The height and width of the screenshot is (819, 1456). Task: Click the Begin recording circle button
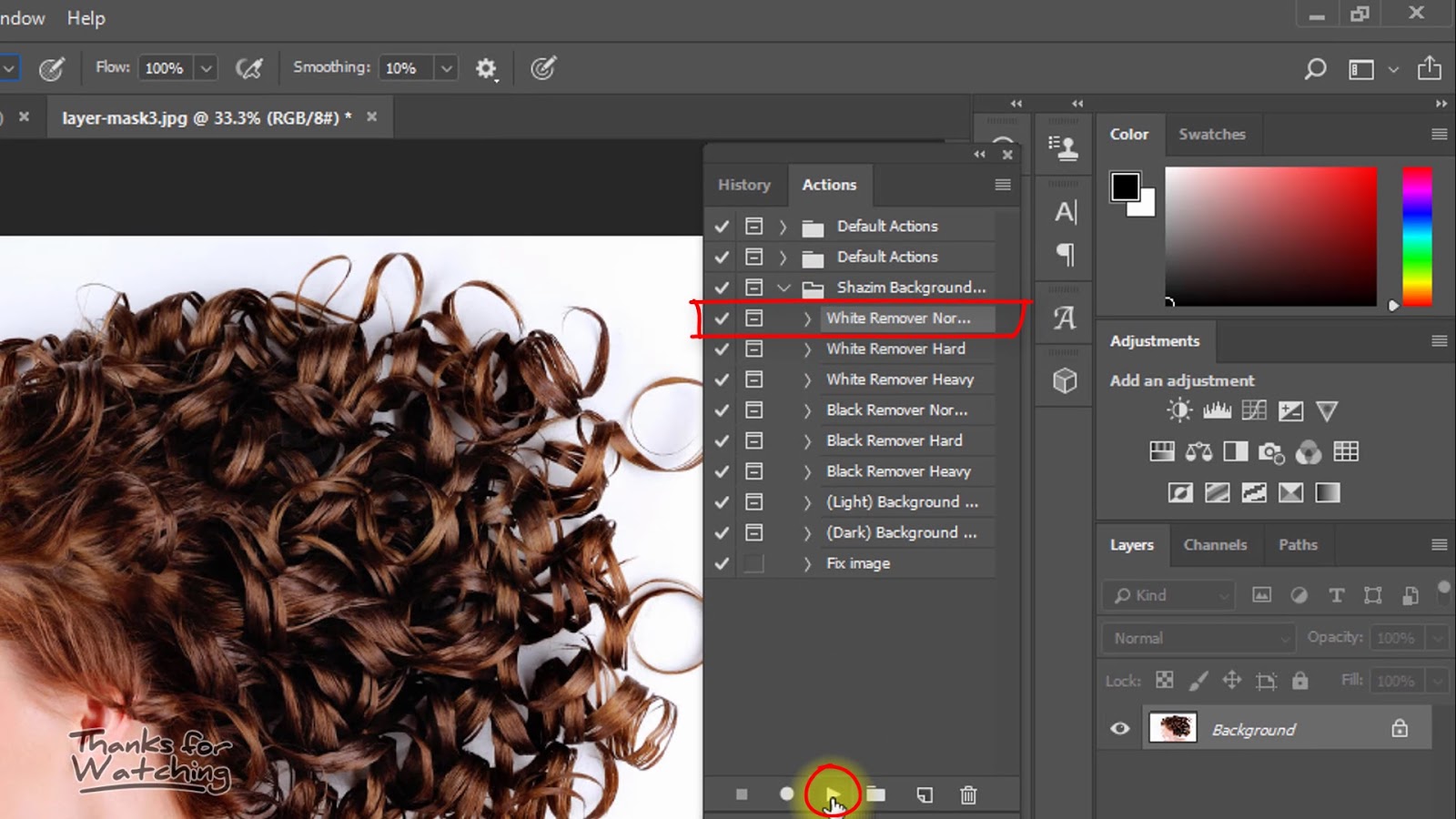[x=786, y=794]
